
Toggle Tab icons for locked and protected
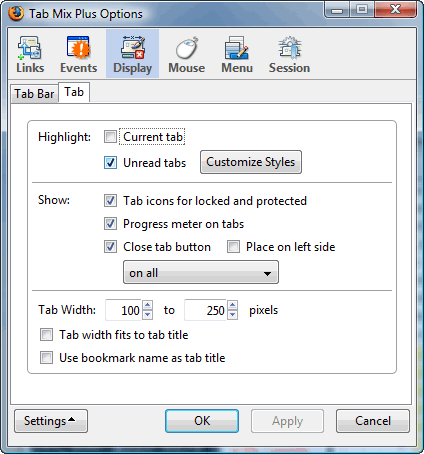110,201
